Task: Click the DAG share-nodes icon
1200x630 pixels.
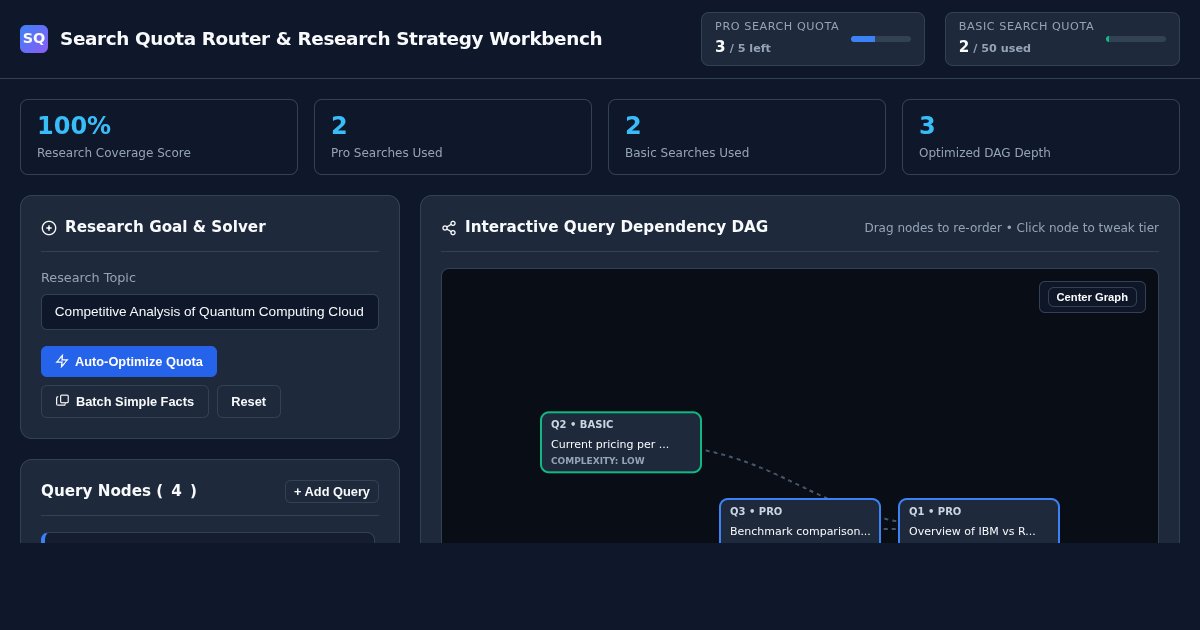Action: 449,228
